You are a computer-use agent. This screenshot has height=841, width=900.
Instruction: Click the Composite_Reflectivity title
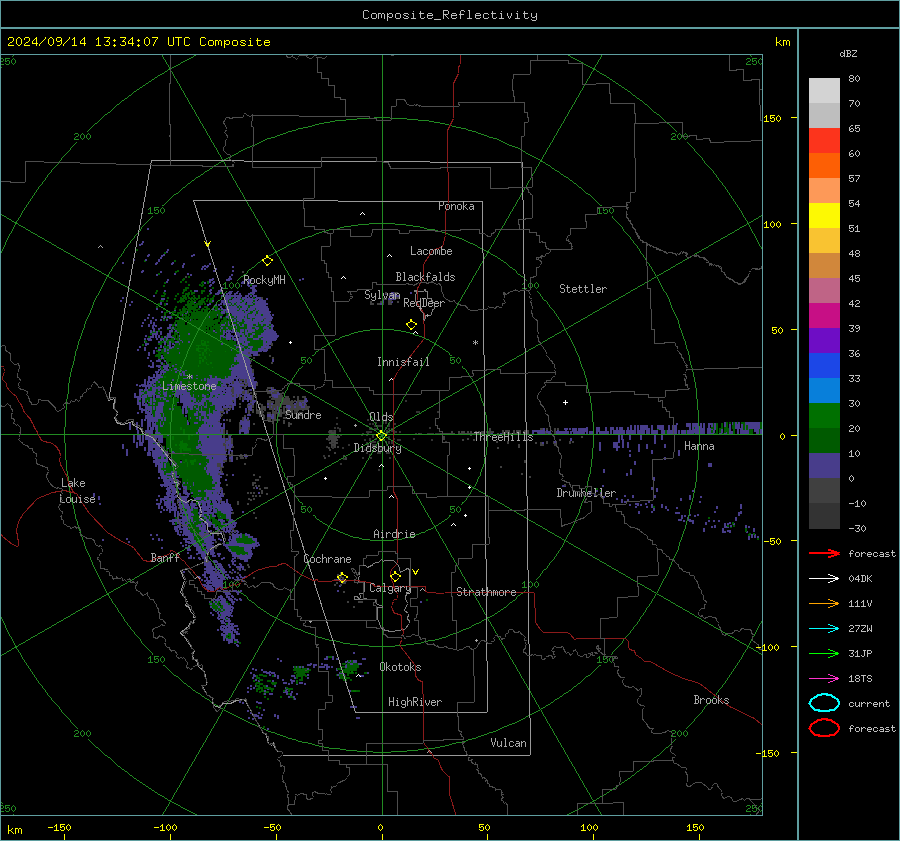449,15
